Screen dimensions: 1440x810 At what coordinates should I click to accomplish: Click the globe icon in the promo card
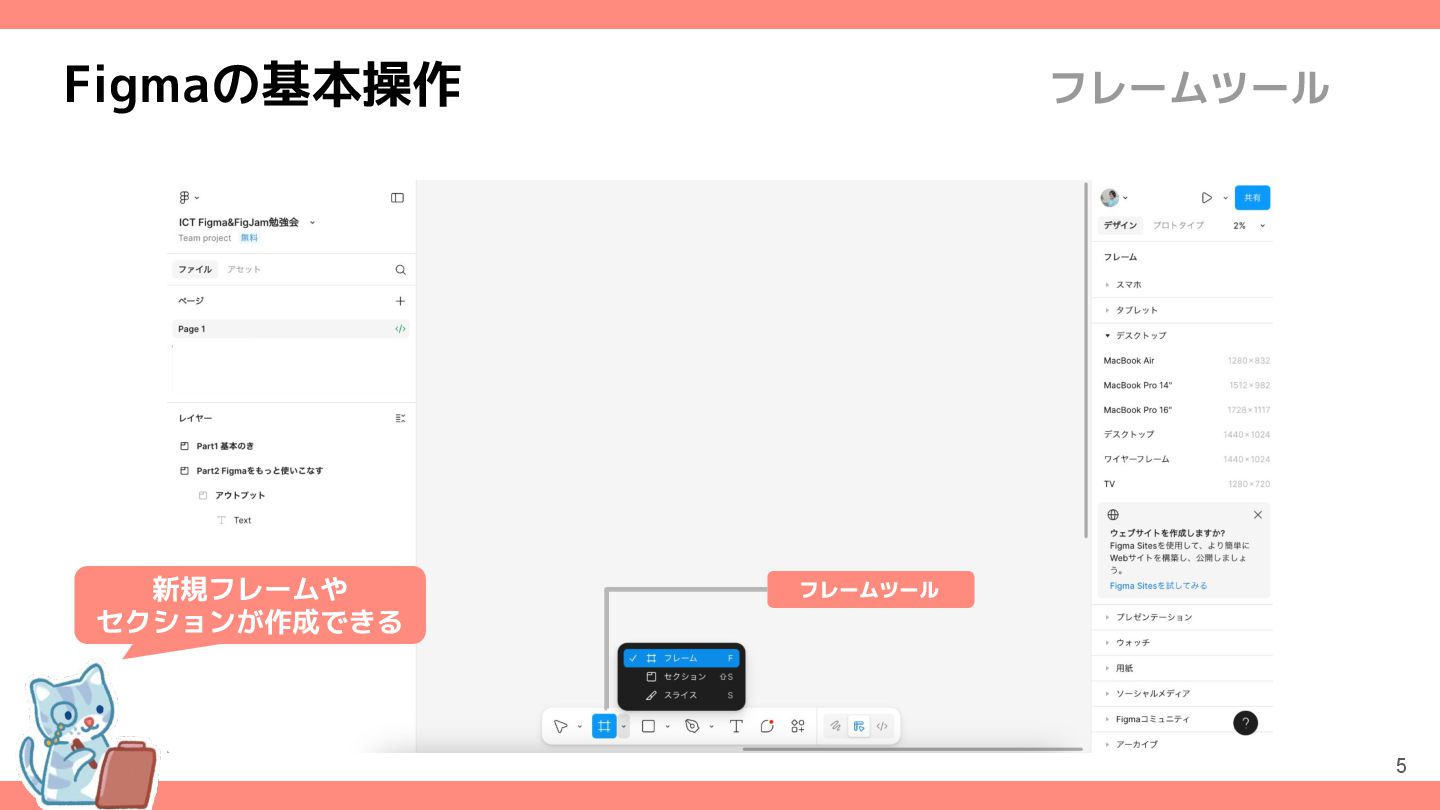click(x=1114, y=515)
